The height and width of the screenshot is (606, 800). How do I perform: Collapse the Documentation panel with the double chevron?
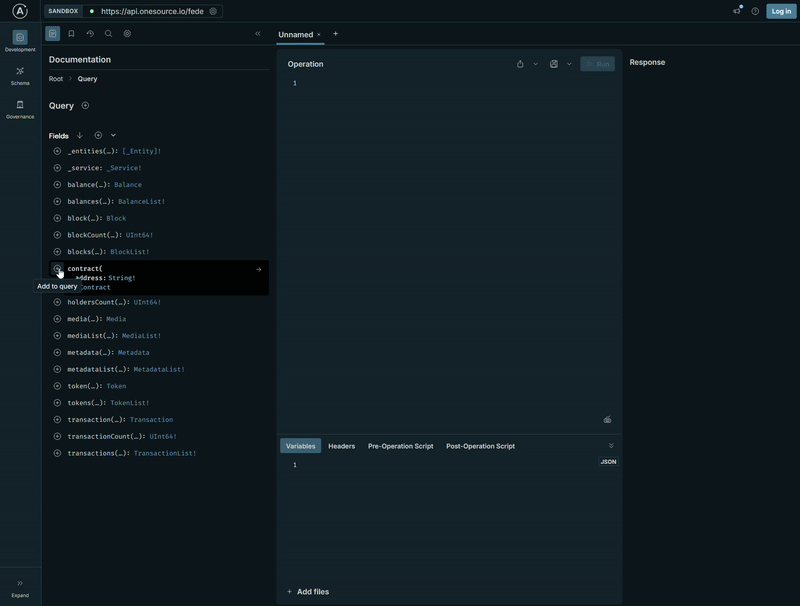click(x=257, y=32)
